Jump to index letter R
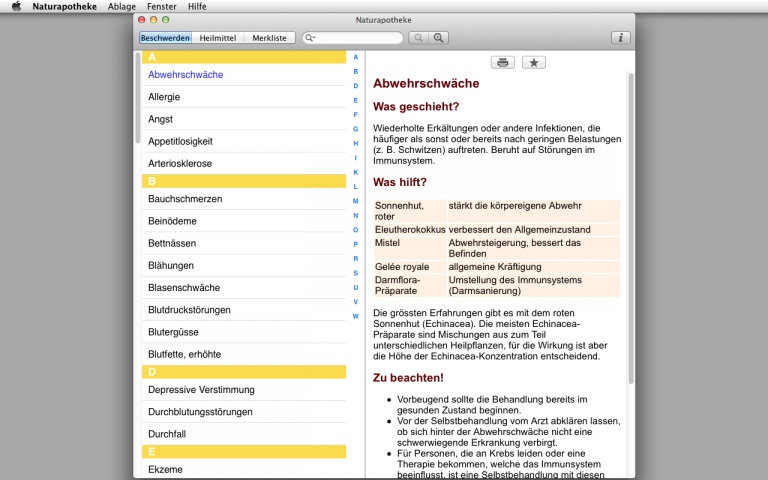Viewport: 768px width, 480px height. tap(356, 259)
